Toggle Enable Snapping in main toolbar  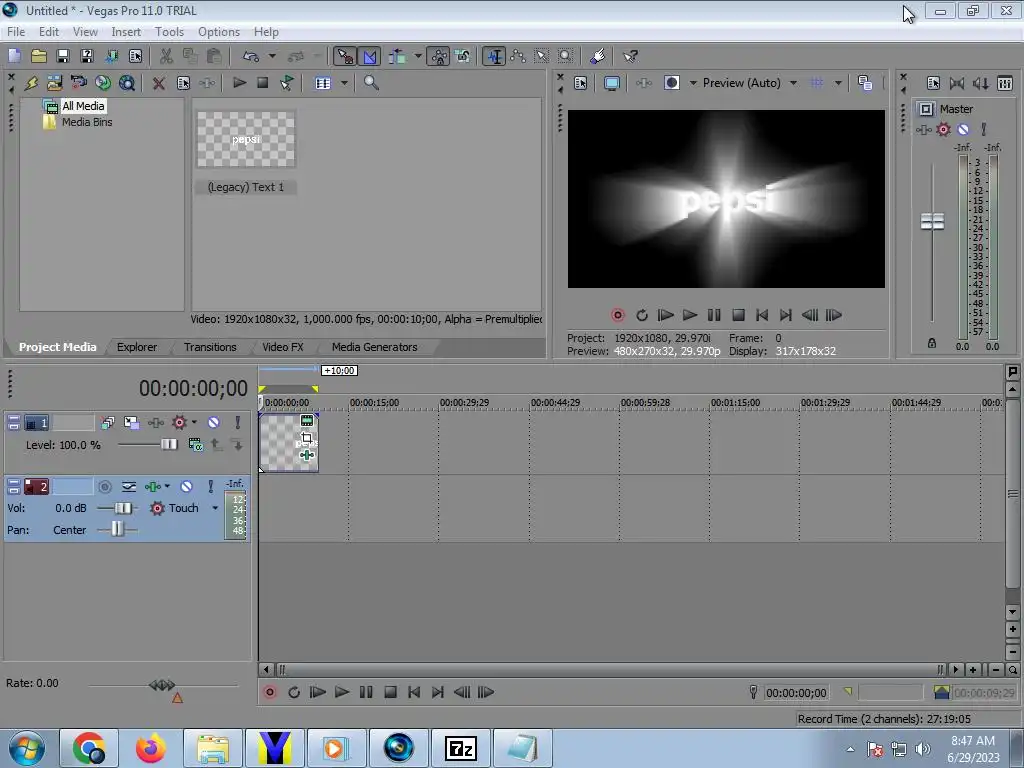345,56
